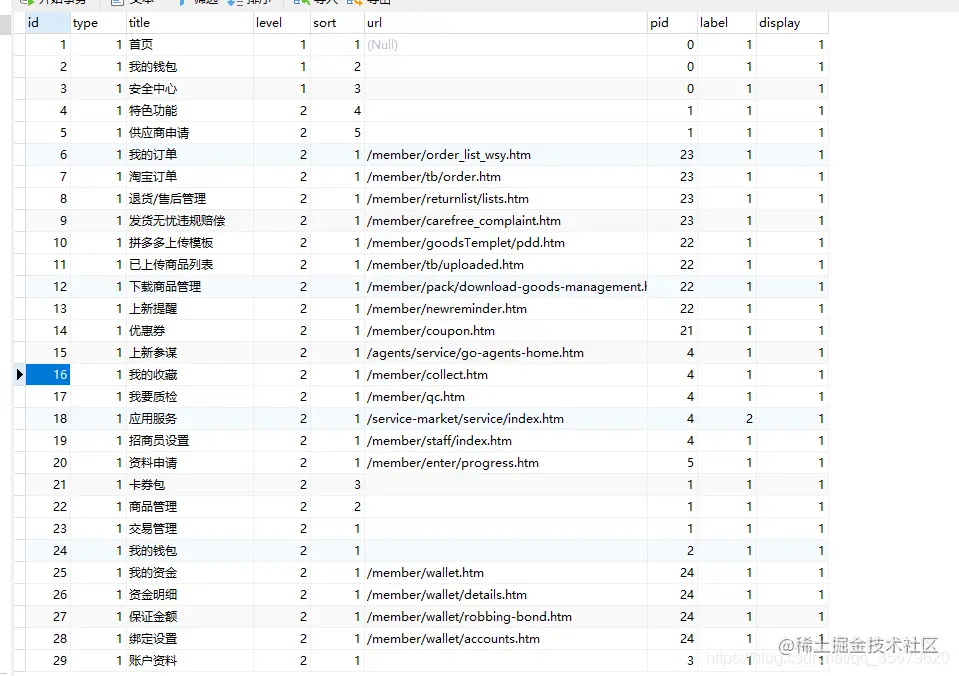Select url cell /member/returnlist/lists.htm
The image size is (959, 676).
506,199
